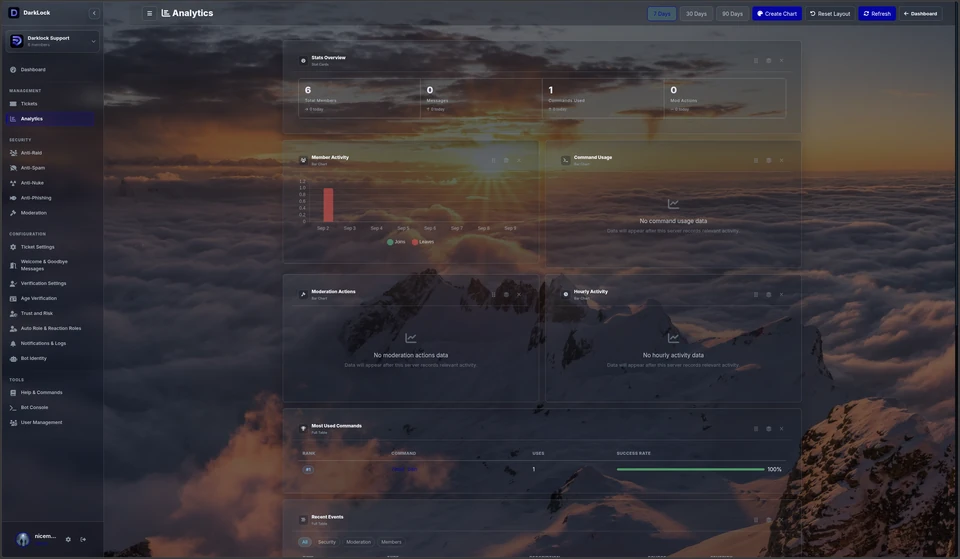Viewport: 960px width, 559px height.
Task: Close the Stats Overview widget
Action: (x=781, y=61)
